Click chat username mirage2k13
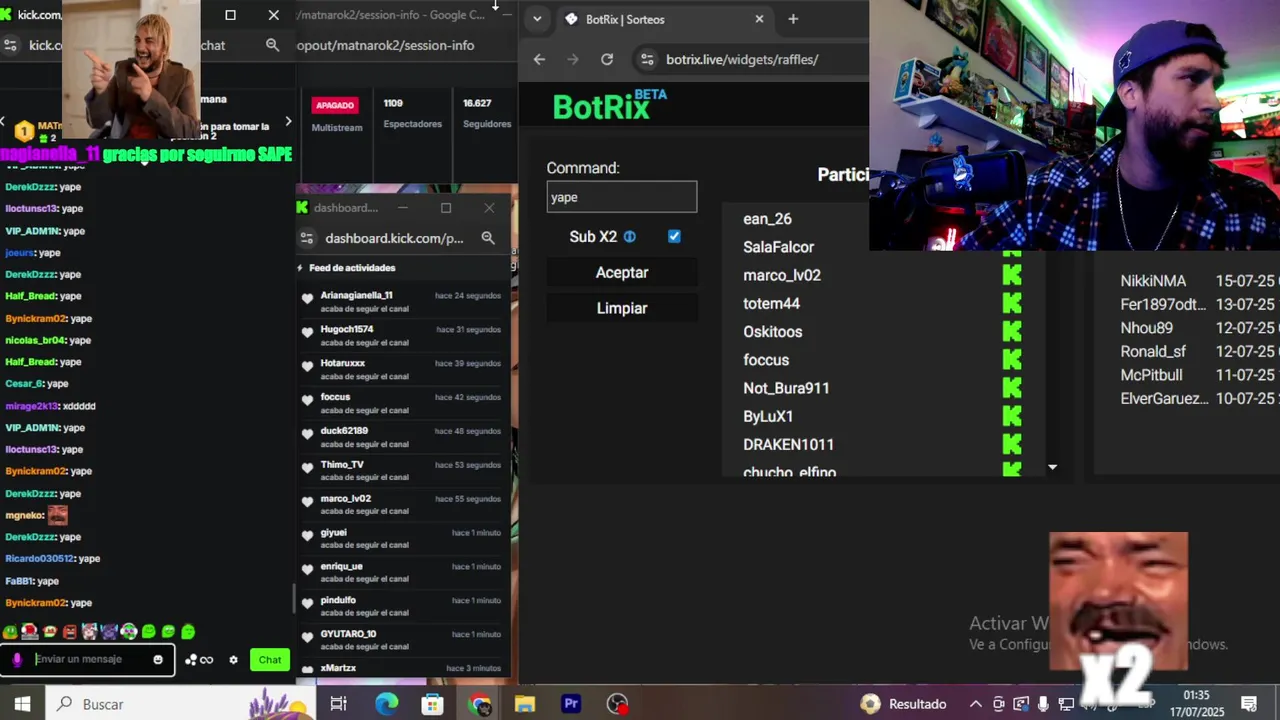 [31, 406]
